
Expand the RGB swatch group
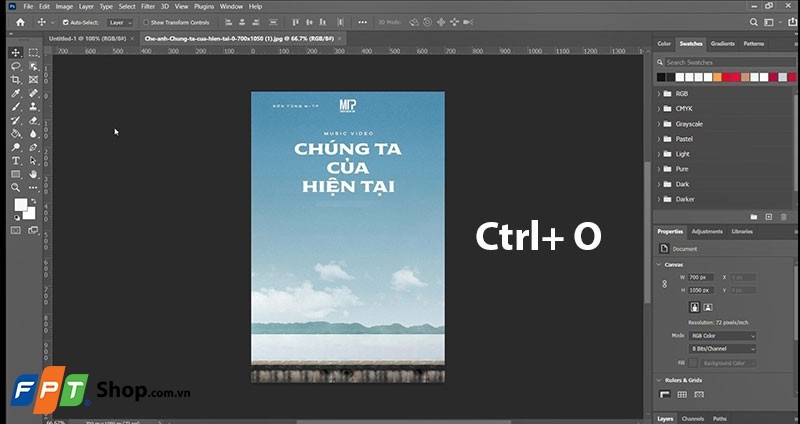pos(659,94)
